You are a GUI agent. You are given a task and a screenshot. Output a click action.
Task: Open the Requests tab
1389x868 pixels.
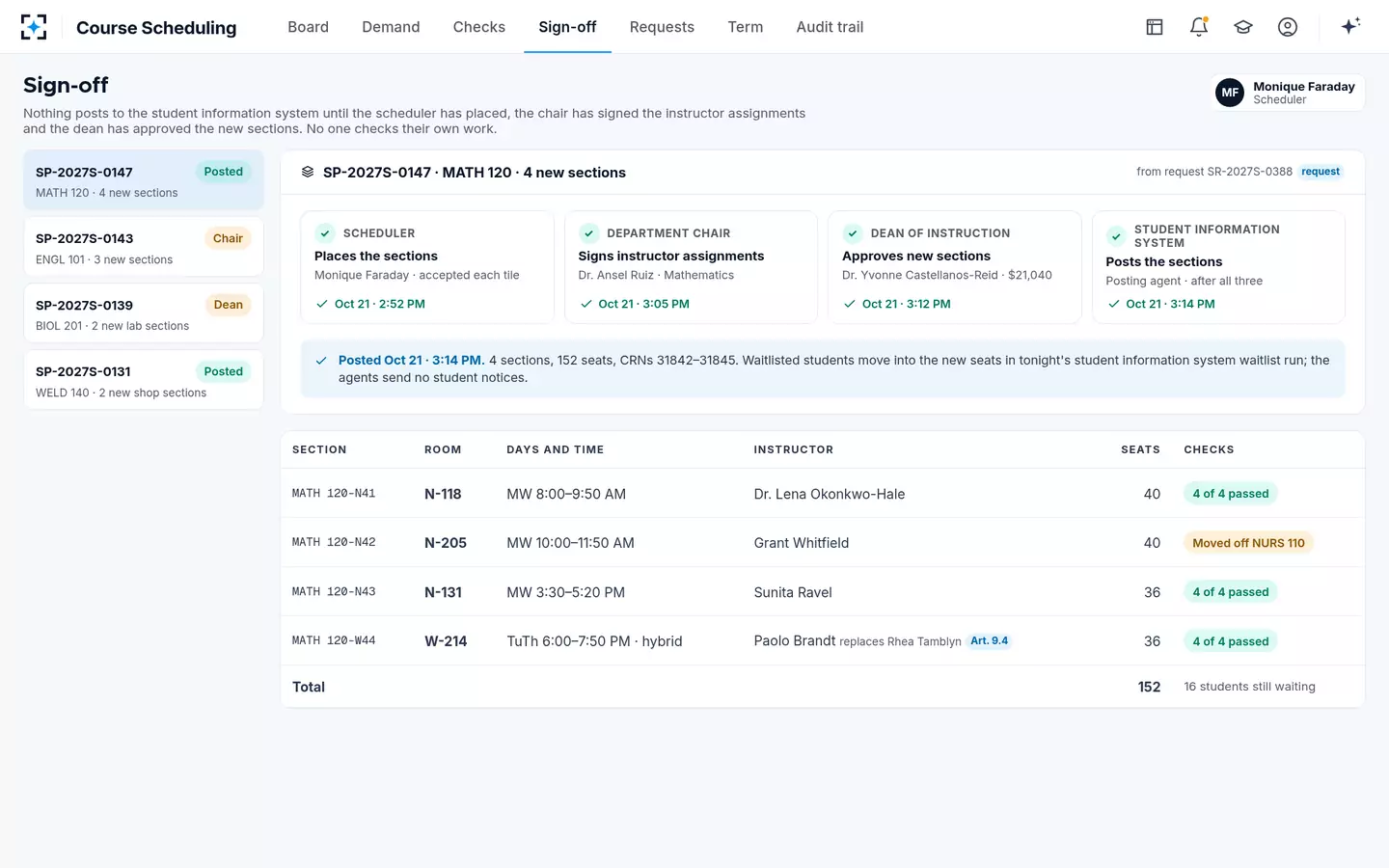click(x=662, y=27)
